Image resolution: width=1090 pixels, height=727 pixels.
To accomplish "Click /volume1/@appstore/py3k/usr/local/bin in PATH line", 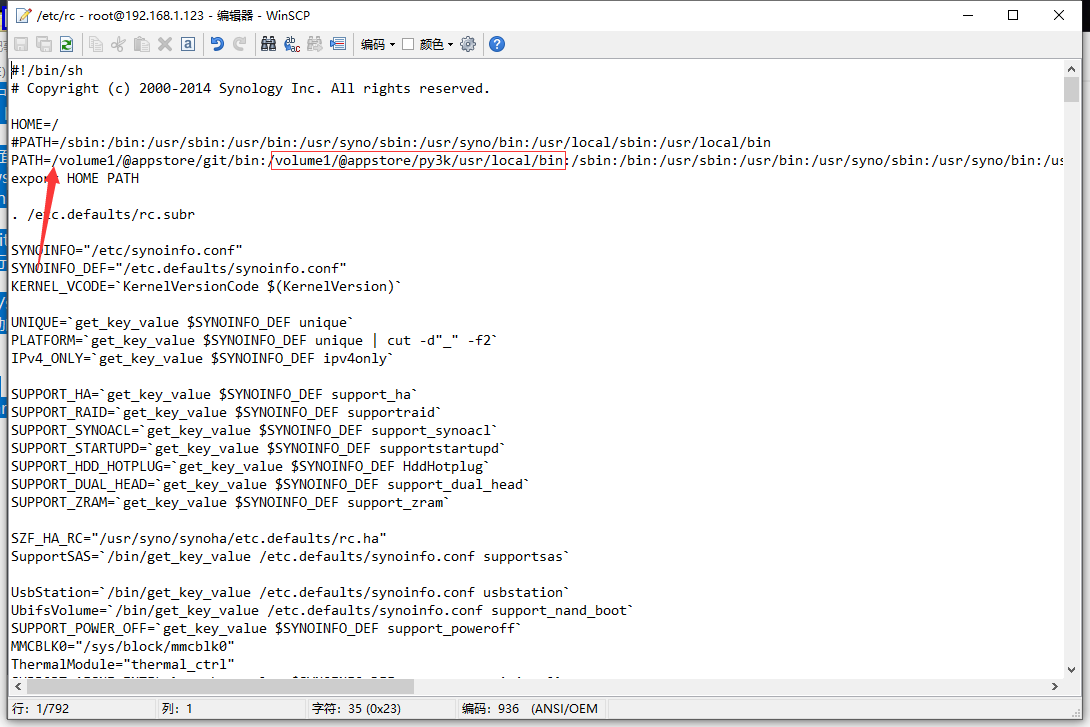I will [418, 161].
